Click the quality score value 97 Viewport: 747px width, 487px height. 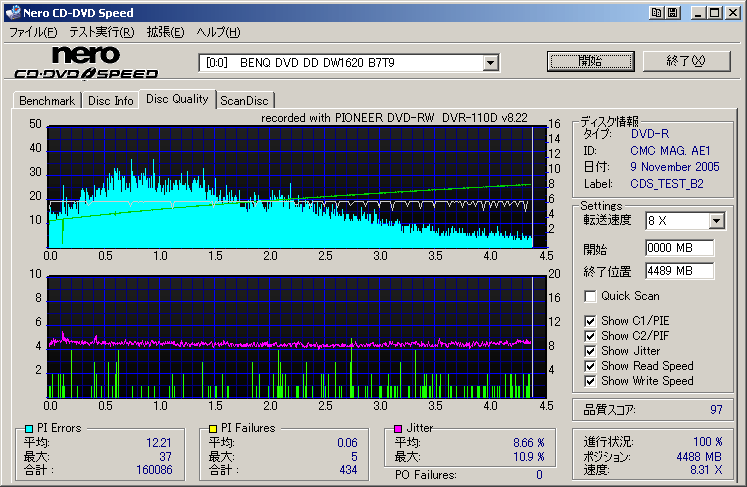coord(716,410)
